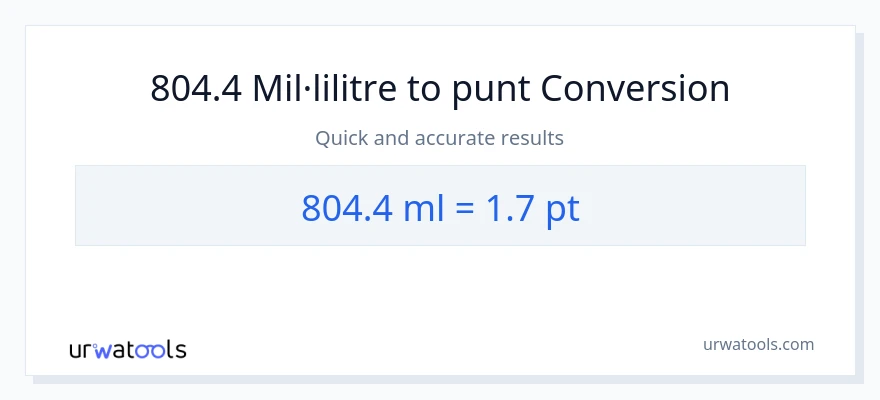Click the urwatools logo
Image resolution: width=880 pixels, height=400 pixels.
coord(127,349)
